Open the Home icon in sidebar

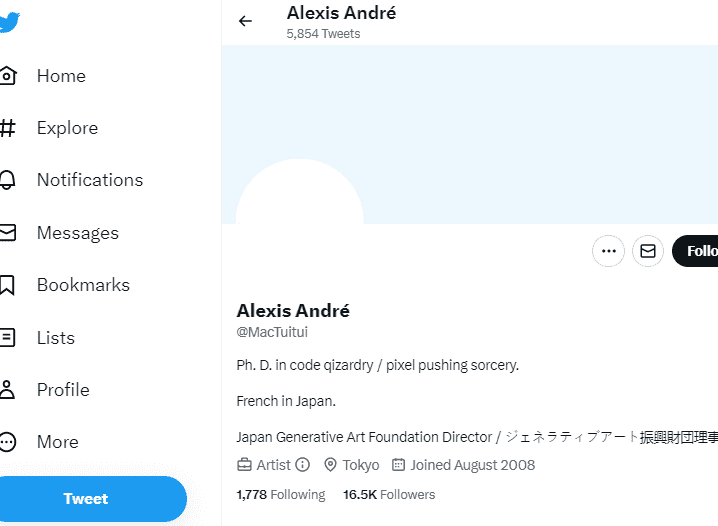pyautogui.click(x=8, y=76)
